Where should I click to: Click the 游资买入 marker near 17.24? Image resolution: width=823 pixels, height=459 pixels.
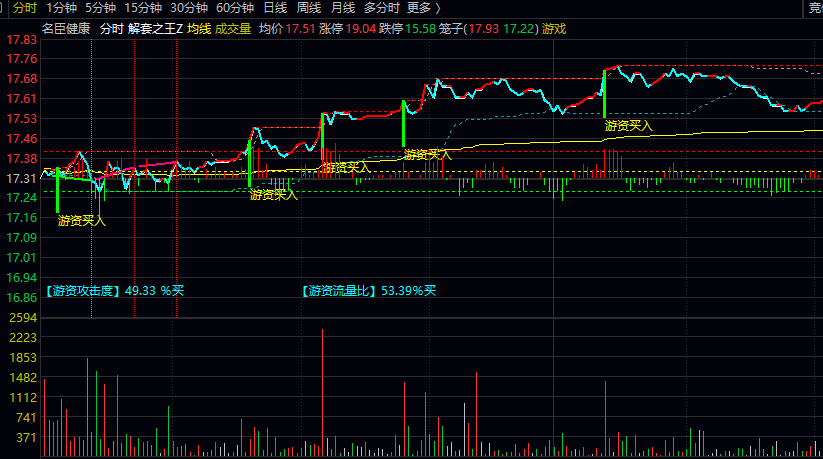tap(274, 194)
